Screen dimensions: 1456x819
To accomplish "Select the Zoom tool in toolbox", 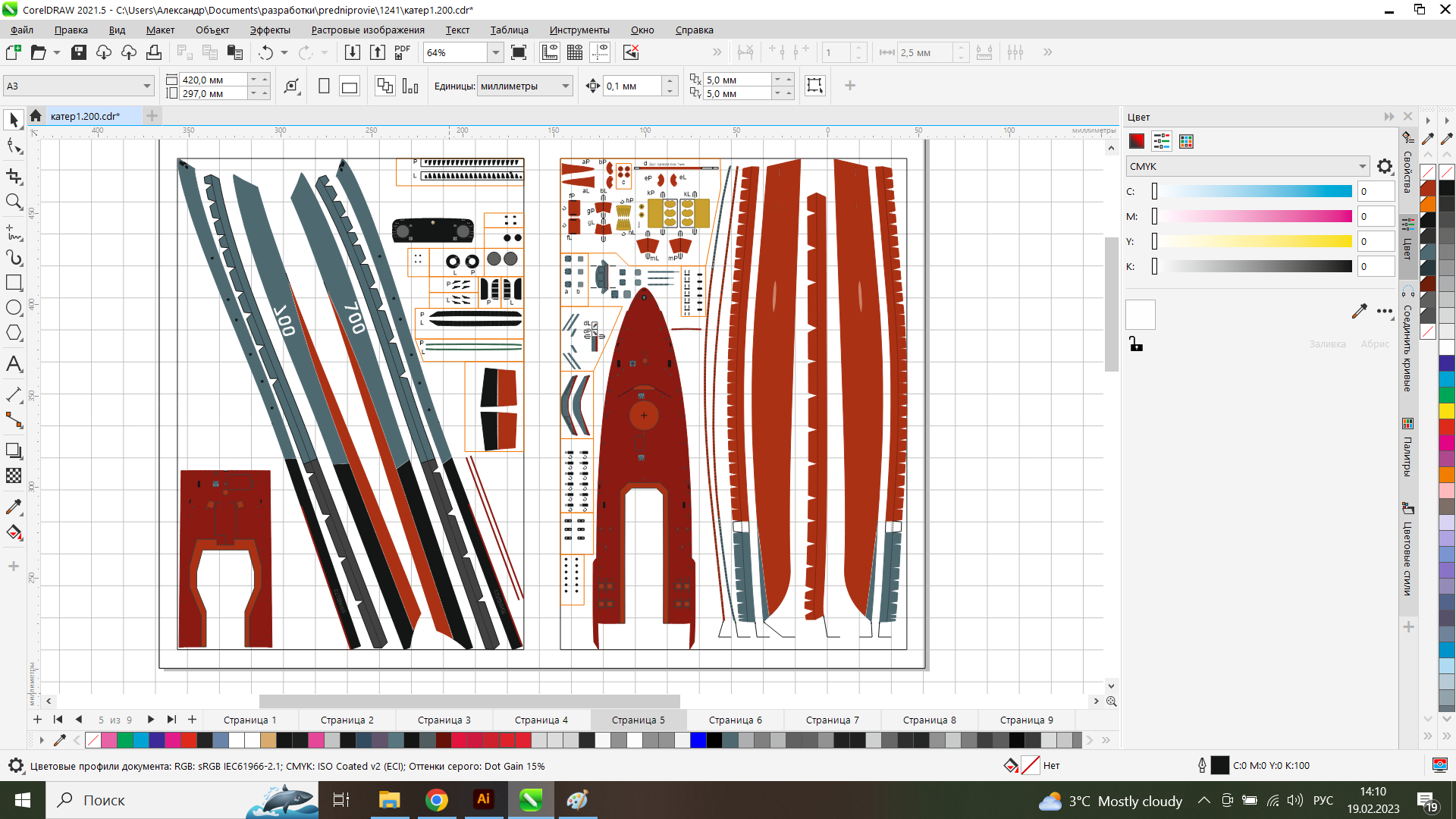I will (14, 201).
